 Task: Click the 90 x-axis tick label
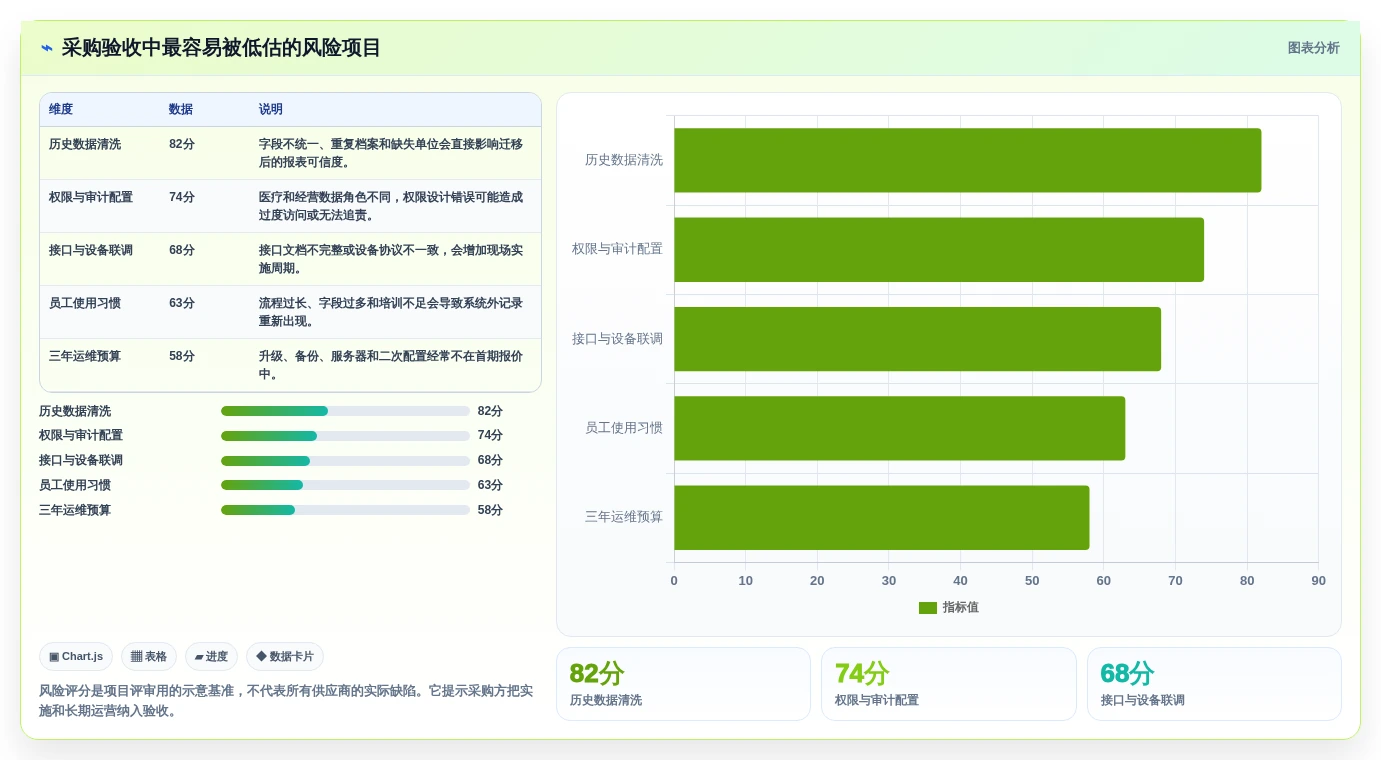(x=1318, y=581)
